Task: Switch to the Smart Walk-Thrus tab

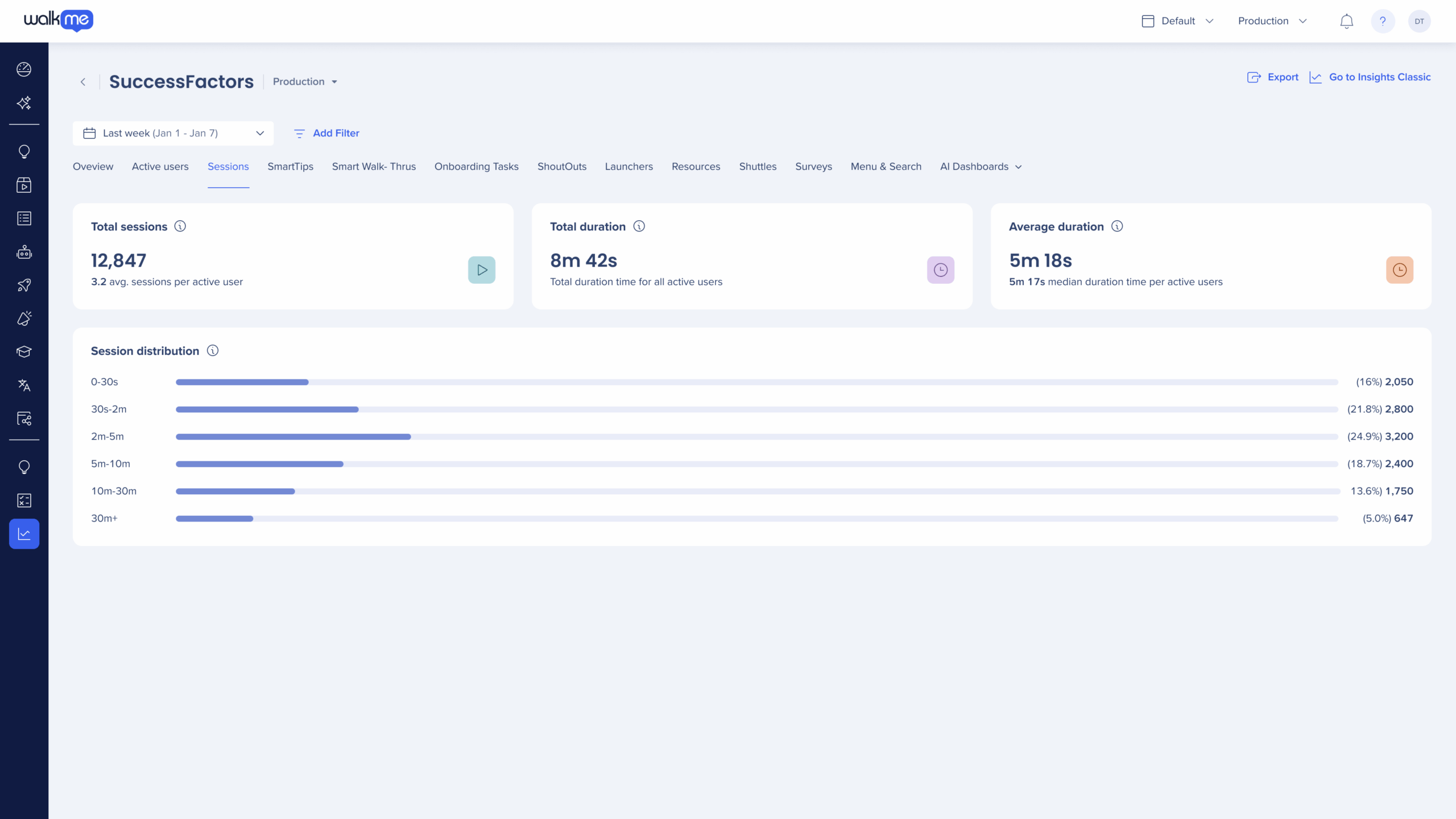Action: (374, 167)
